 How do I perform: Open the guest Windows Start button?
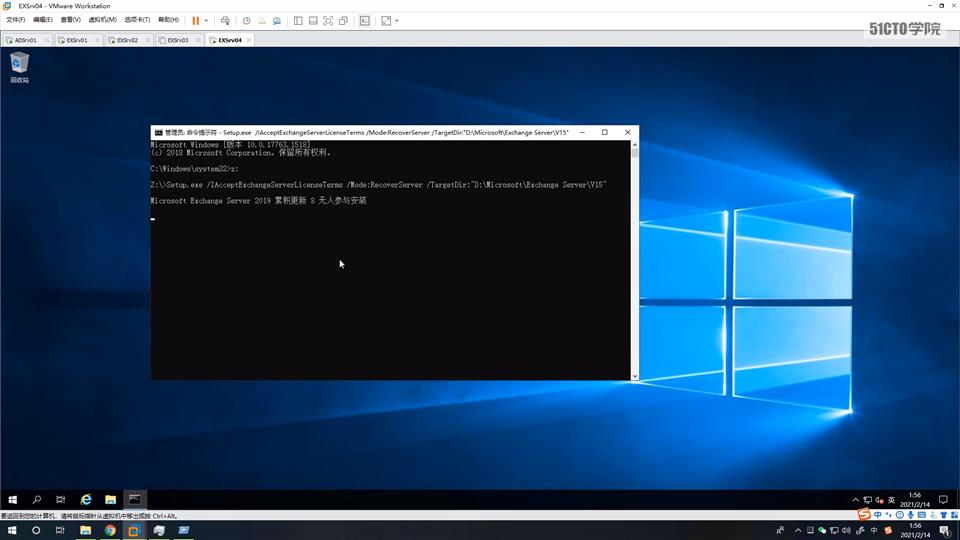click(x=12, y=500)
